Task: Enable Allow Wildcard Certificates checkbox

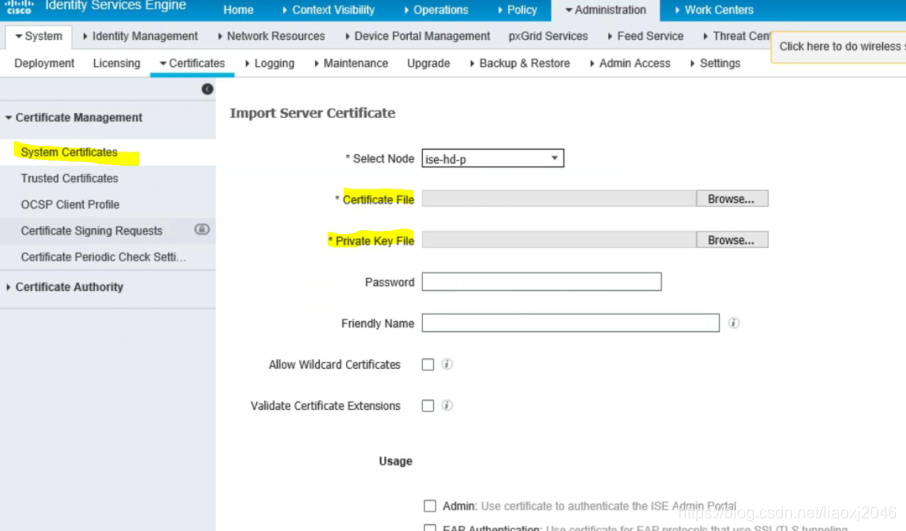Action: [428, 365]
